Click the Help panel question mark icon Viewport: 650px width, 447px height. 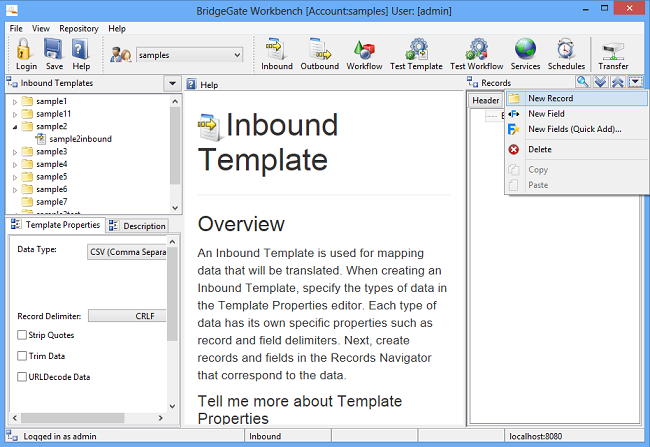point(191,85)
